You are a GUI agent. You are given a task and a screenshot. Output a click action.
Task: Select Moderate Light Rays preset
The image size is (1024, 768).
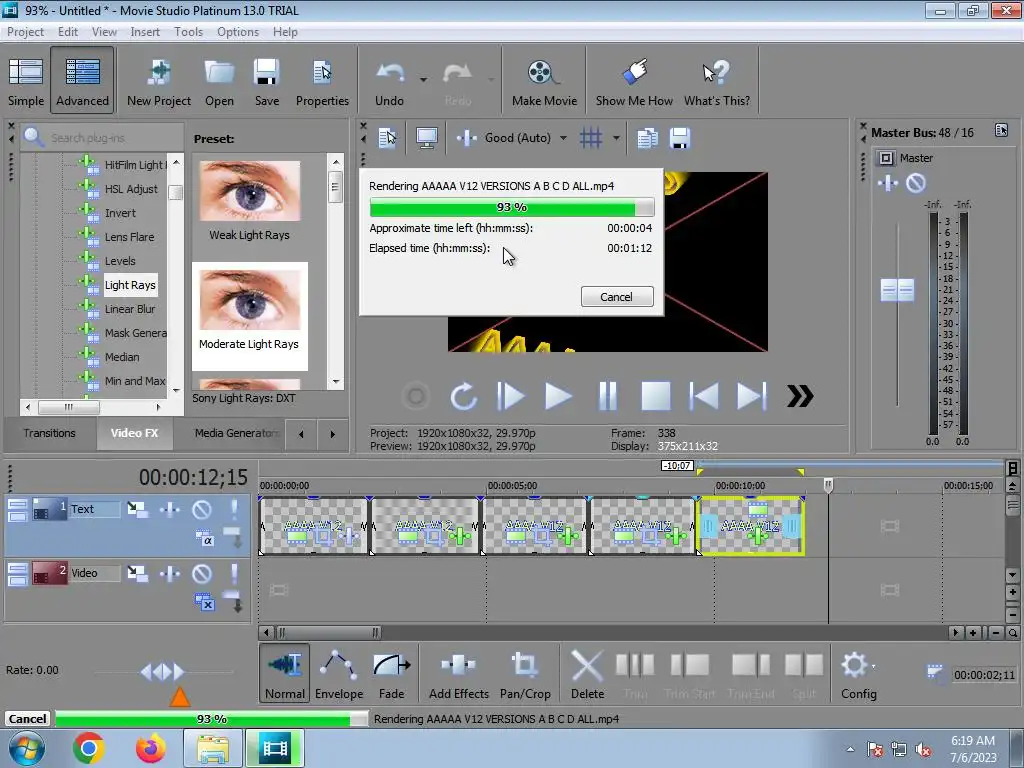(x=249, y=316)
